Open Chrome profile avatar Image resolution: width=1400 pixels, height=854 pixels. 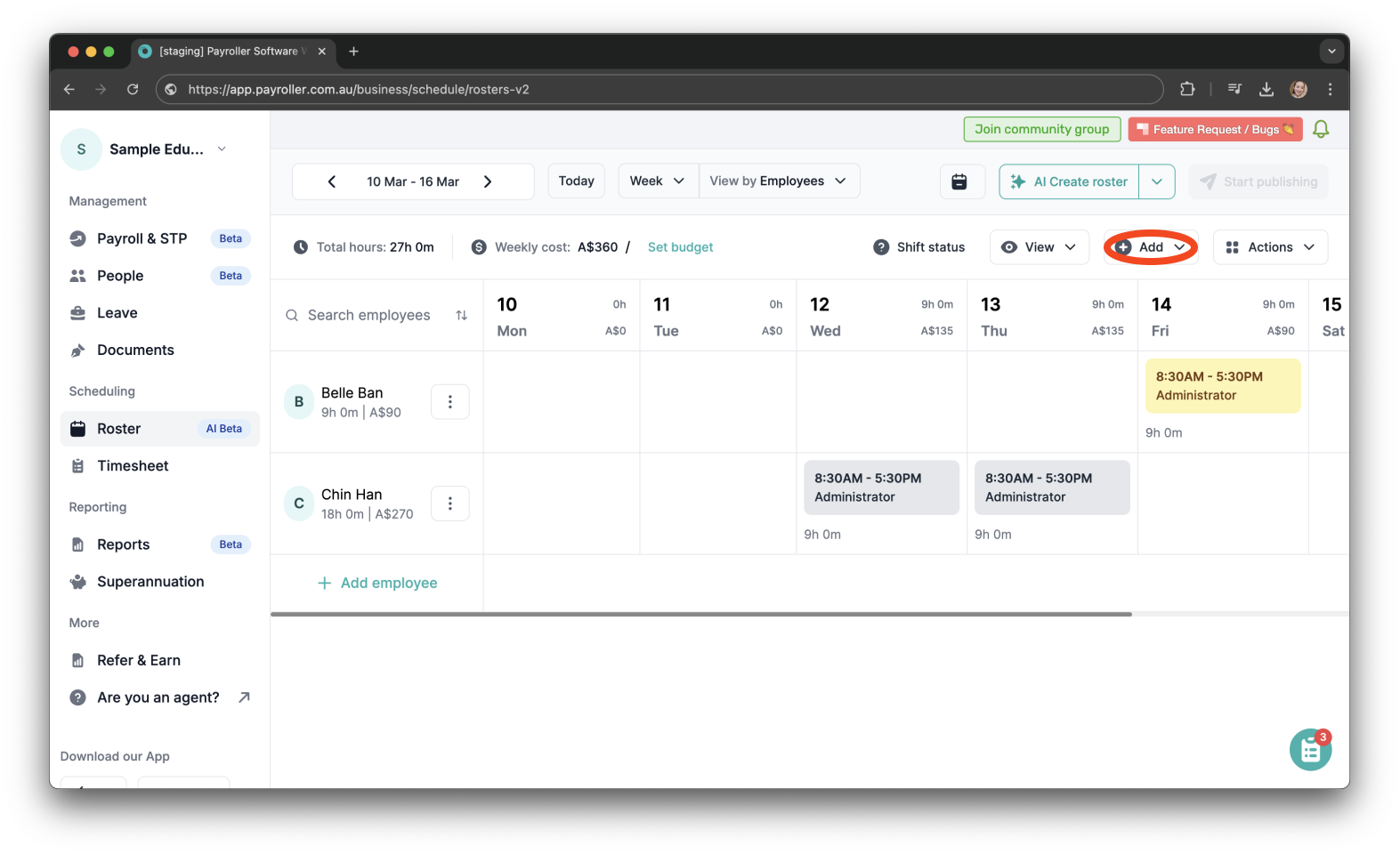point(1299,89)
